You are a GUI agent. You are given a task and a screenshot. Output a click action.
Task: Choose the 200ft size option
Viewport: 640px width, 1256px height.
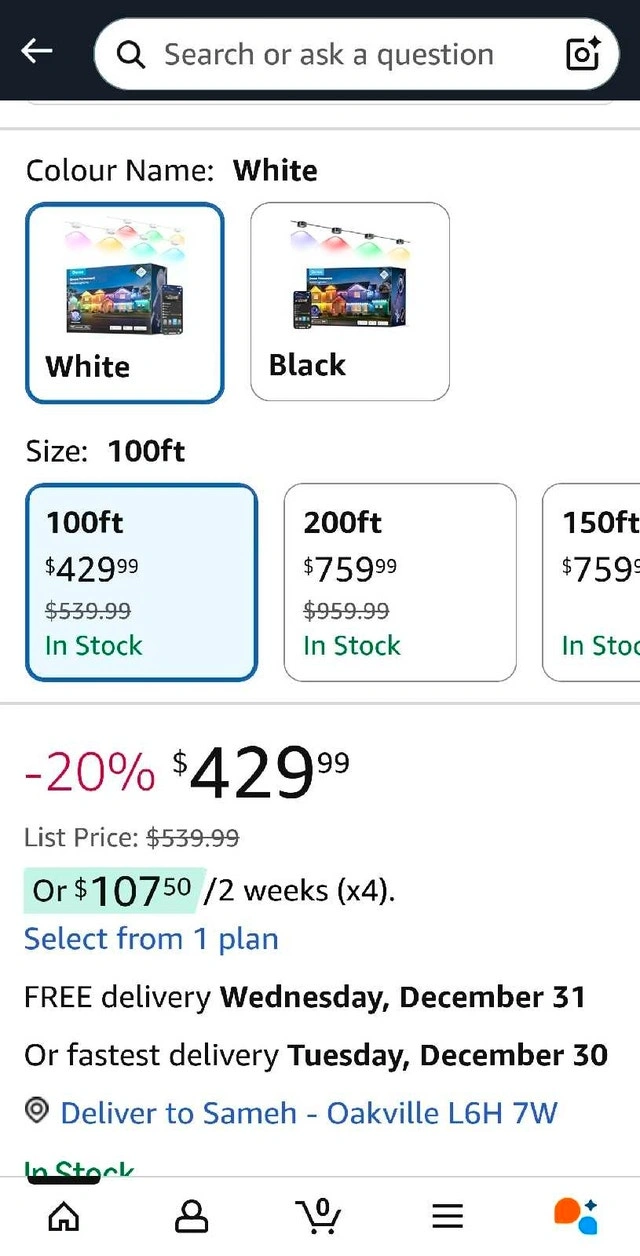coord(399,581)
